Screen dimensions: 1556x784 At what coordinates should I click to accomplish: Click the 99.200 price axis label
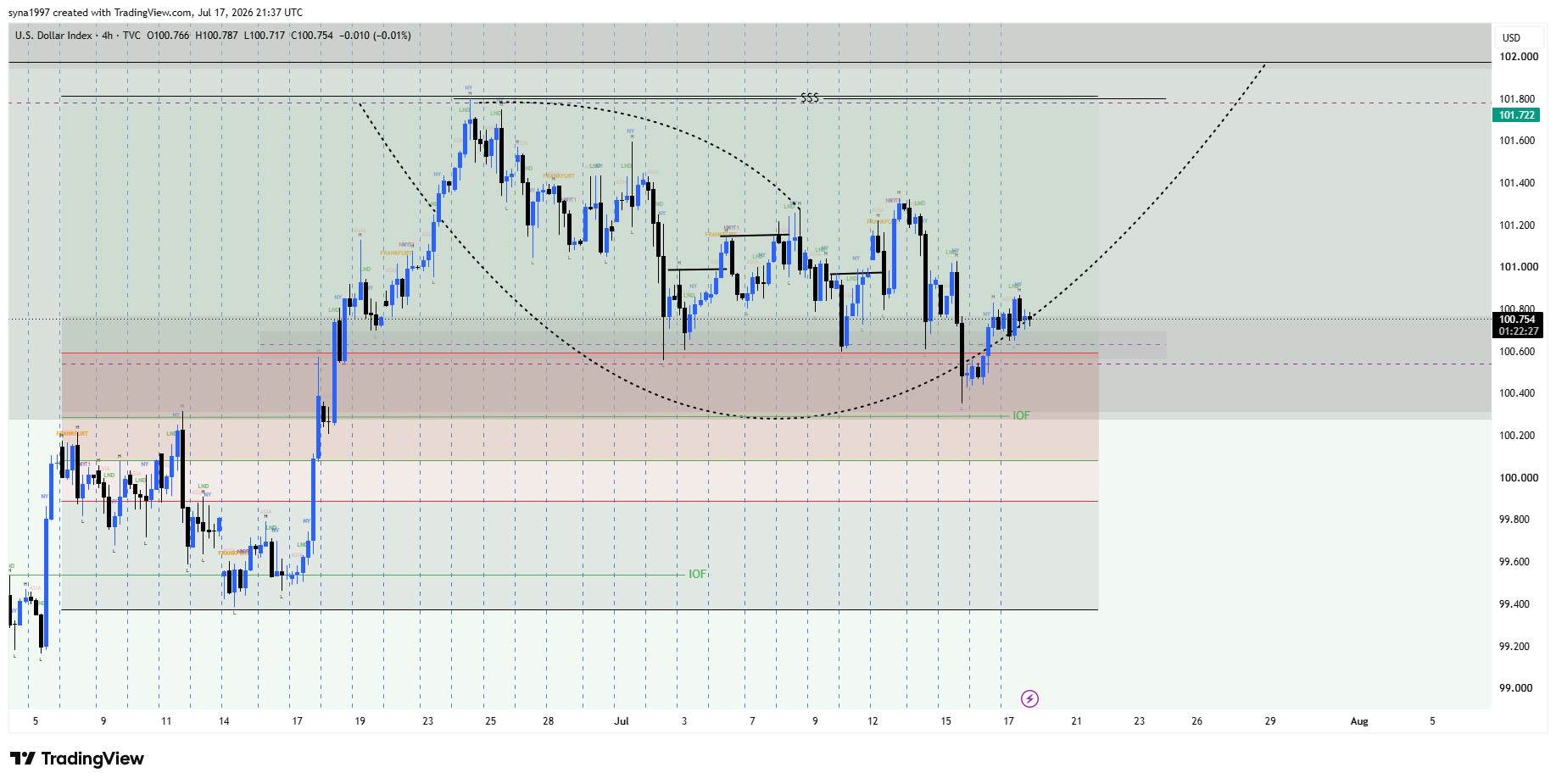click(1514, 647)
